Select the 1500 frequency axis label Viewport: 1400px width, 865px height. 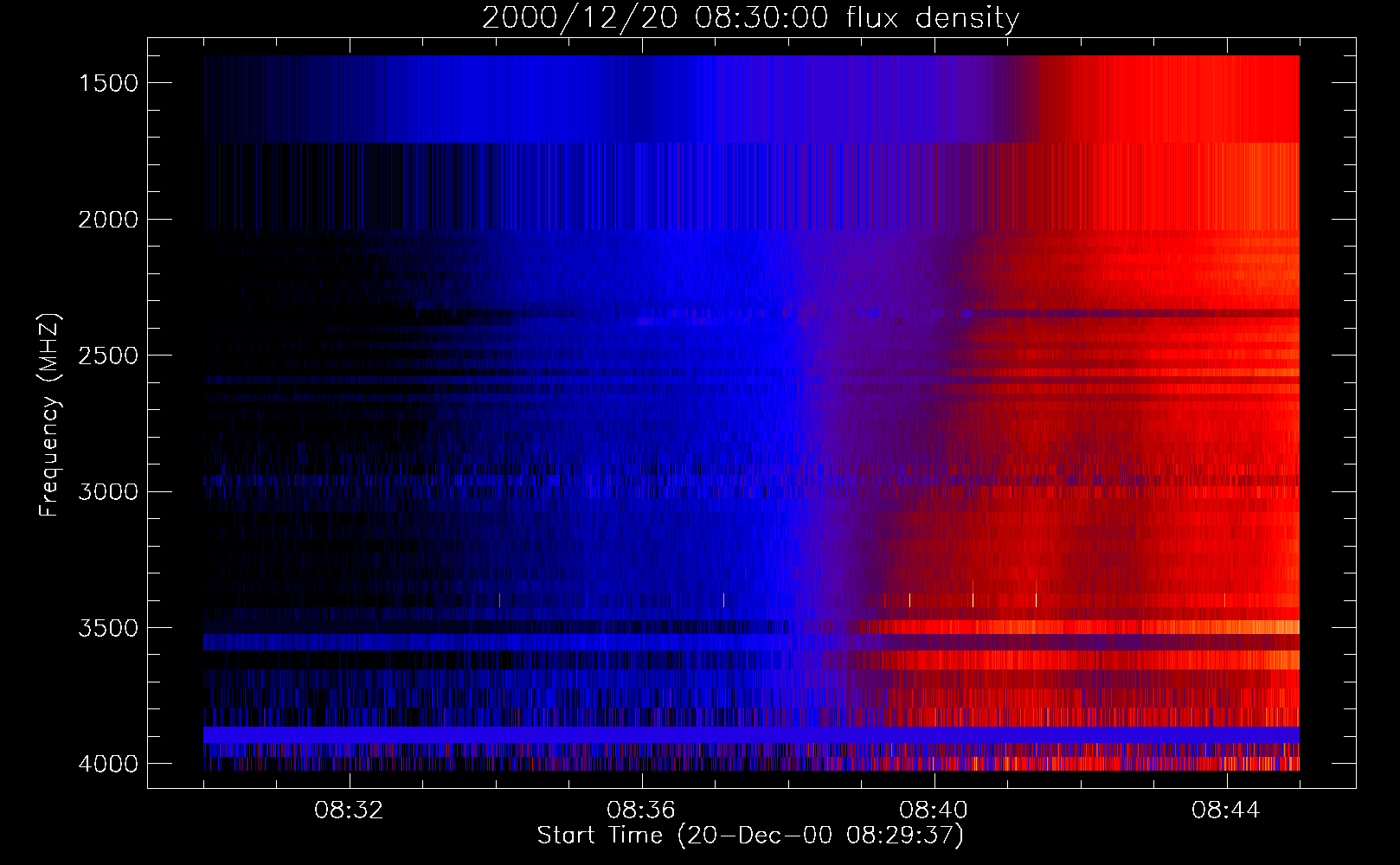coord(108,83)
